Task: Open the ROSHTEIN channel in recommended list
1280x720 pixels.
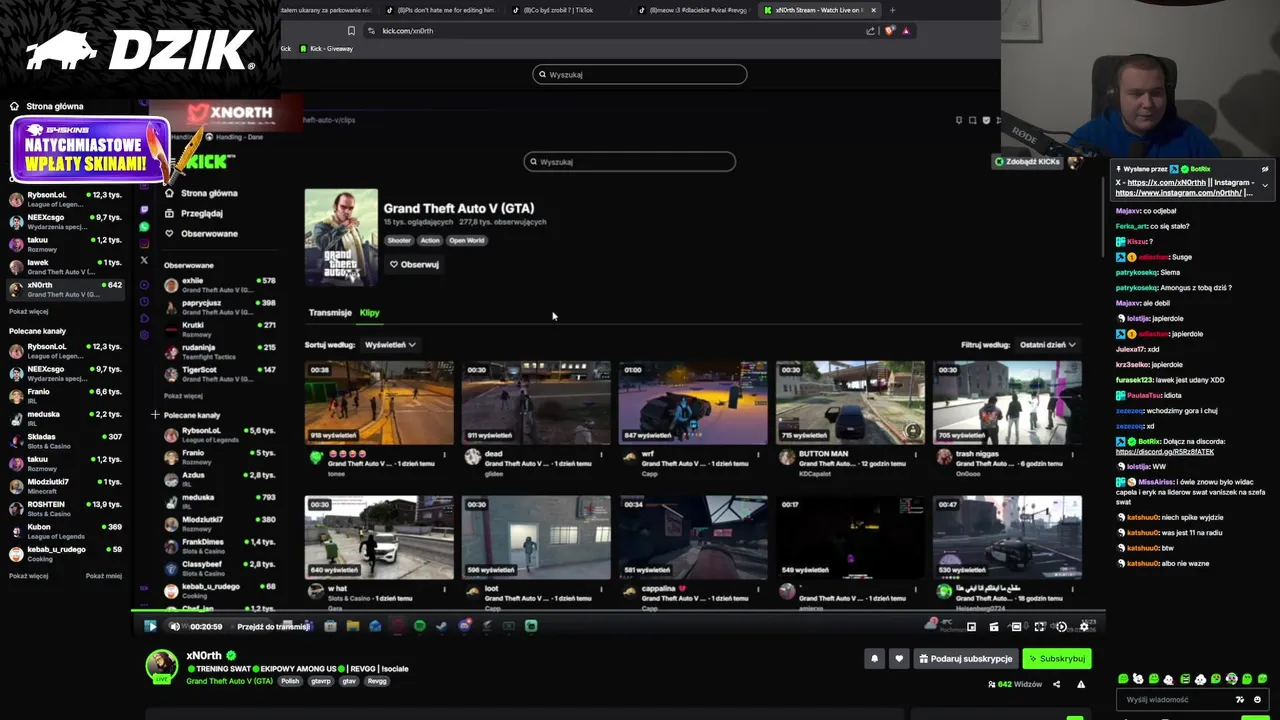Action: (65, 509)
